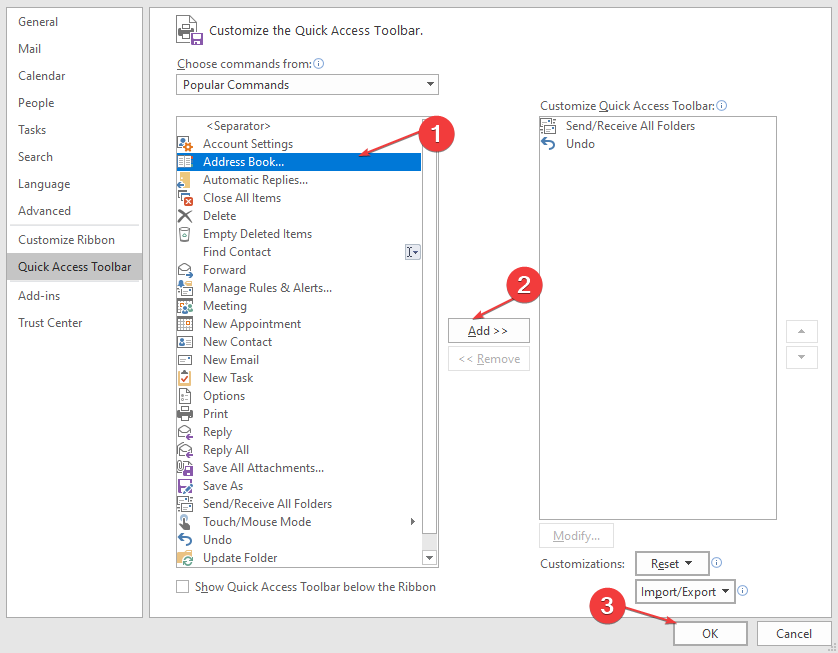Screen dimensions: 838x653
Task: Confirm with the OK button
Action: [x=710, y=634]
